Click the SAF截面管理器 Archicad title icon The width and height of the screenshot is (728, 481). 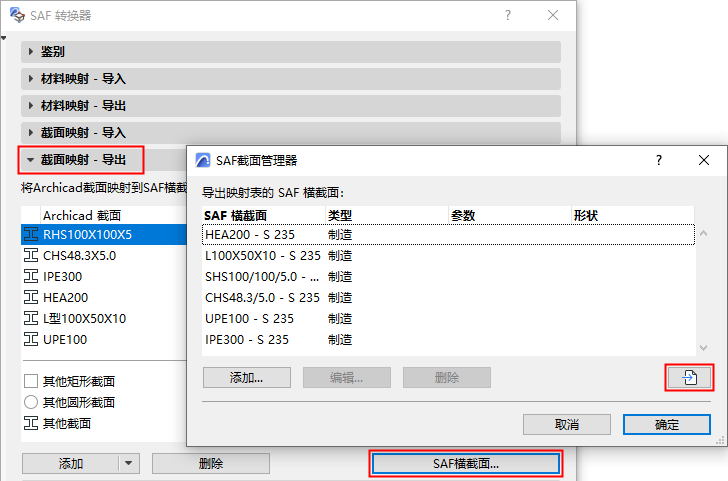pos(203,160)
